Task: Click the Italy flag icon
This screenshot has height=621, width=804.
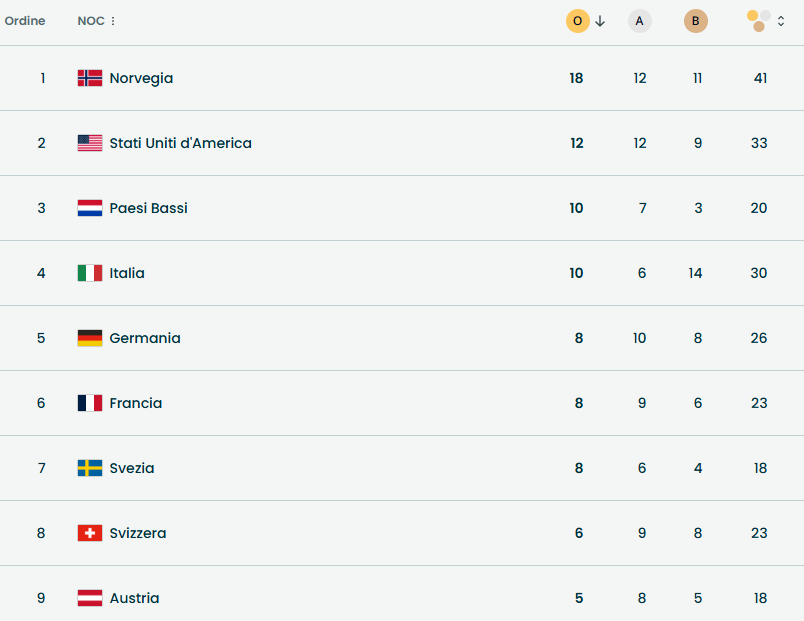Action: (90, 273)
